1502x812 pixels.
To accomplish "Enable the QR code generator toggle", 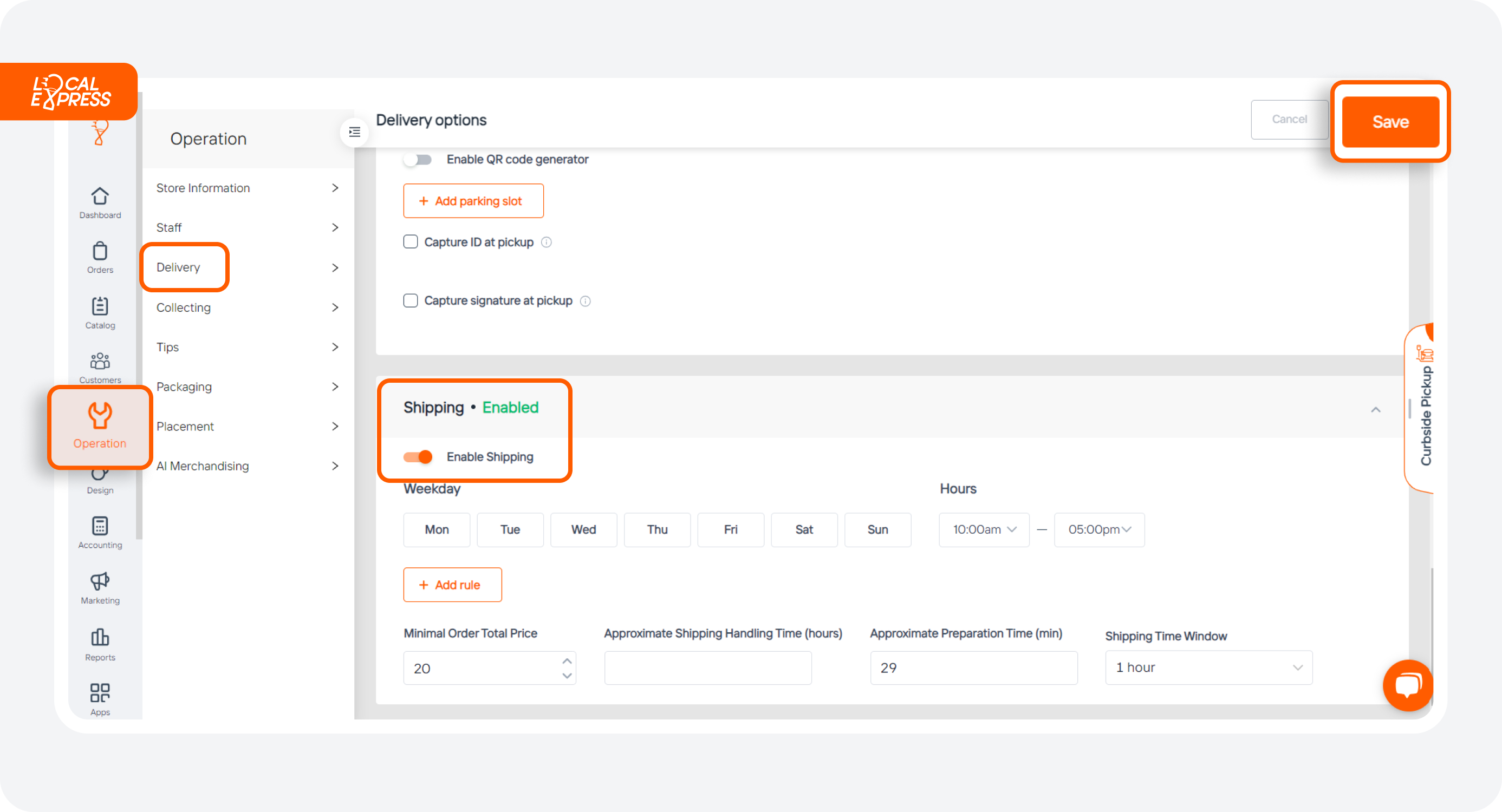I will [x=418, y=159].
